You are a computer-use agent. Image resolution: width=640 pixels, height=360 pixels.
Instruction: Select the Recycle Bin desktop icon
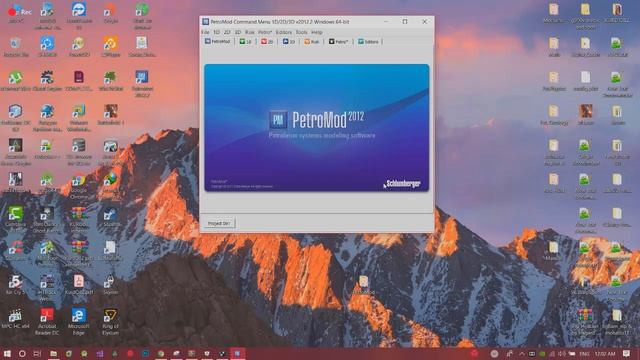pos(16,47)
